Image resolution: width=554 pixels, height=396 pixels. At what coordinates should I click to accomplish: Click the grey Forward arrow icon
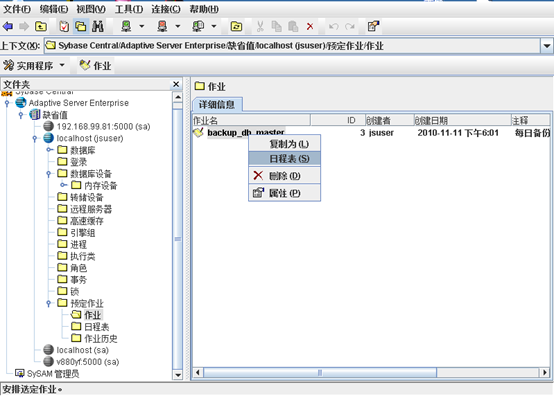coord(24,26)
